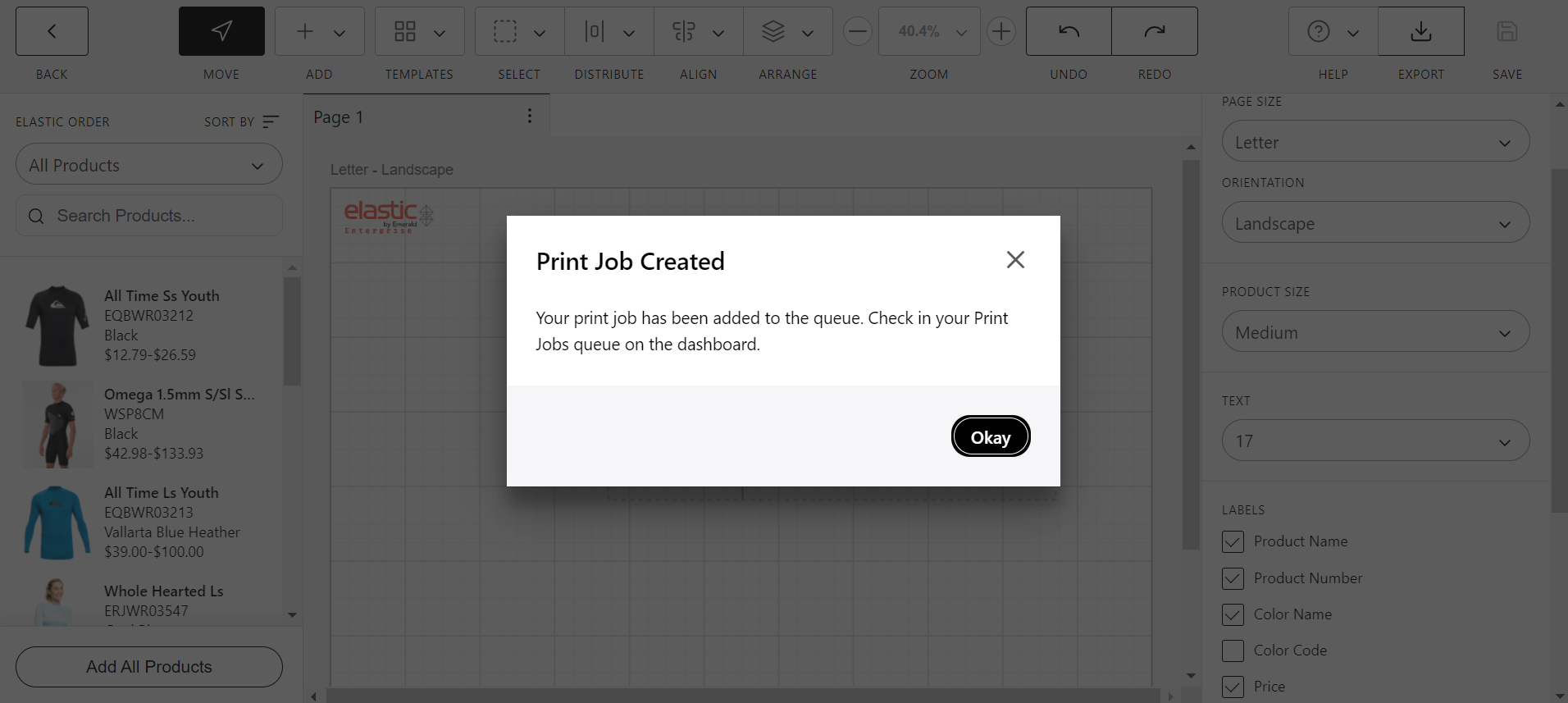
Task: Click the Back arrow icon
Action: 52,31
